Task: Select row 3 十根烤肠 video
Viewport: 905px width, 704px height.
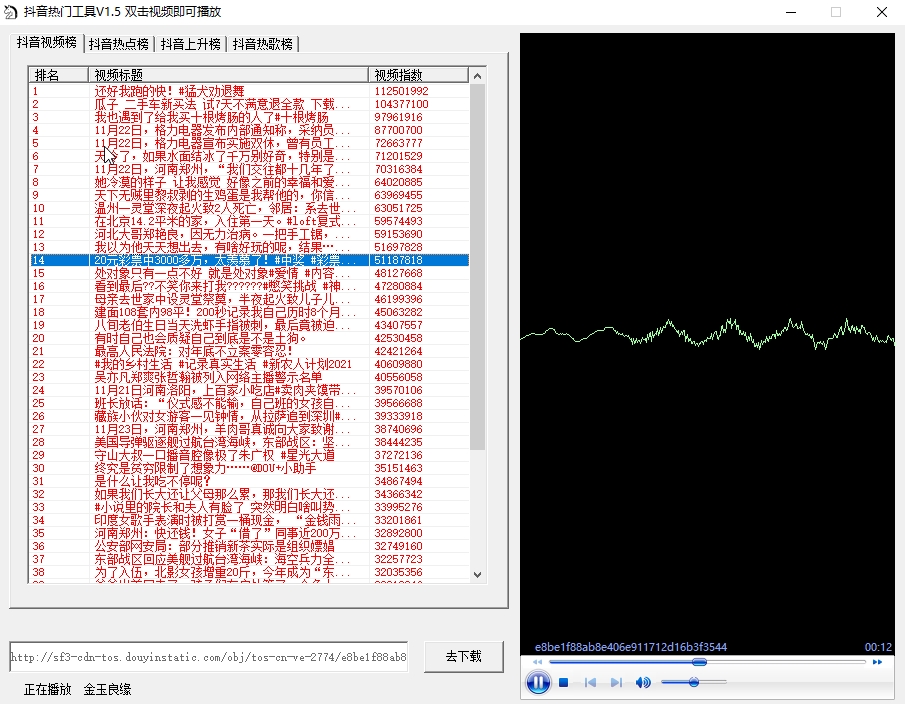Action: (249, 117)
